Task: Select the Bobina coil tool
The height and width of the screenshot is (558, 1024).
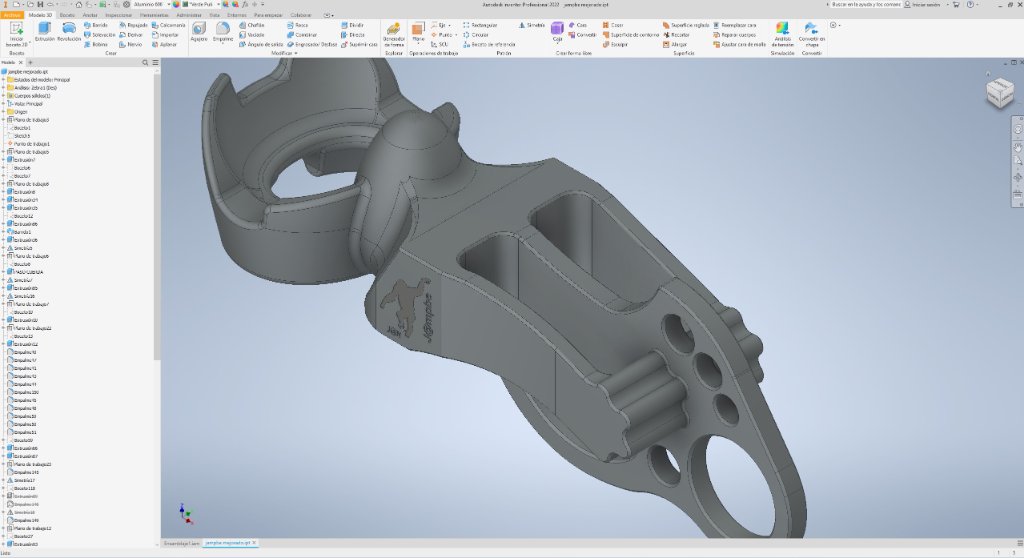Action: pos(95,44)
